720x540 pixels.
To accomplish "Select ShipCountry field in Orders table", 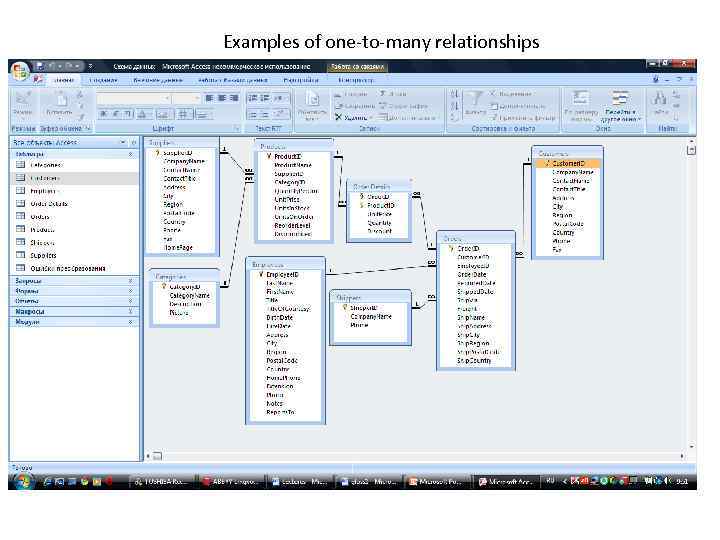I will click(x=475, y=361).
